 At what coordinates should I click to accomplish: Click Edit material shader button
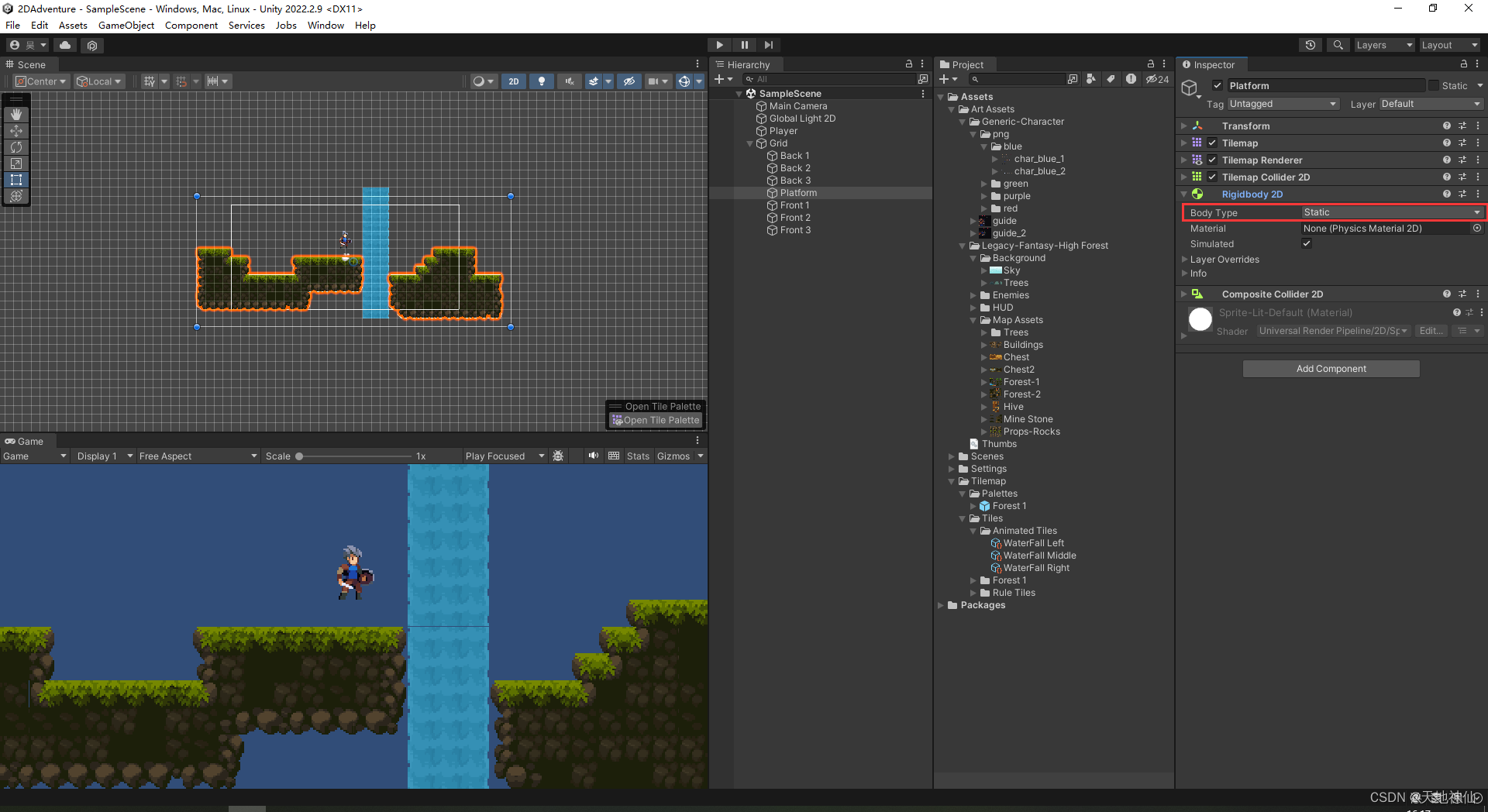pyautogui.click(x=1431, y=331)
